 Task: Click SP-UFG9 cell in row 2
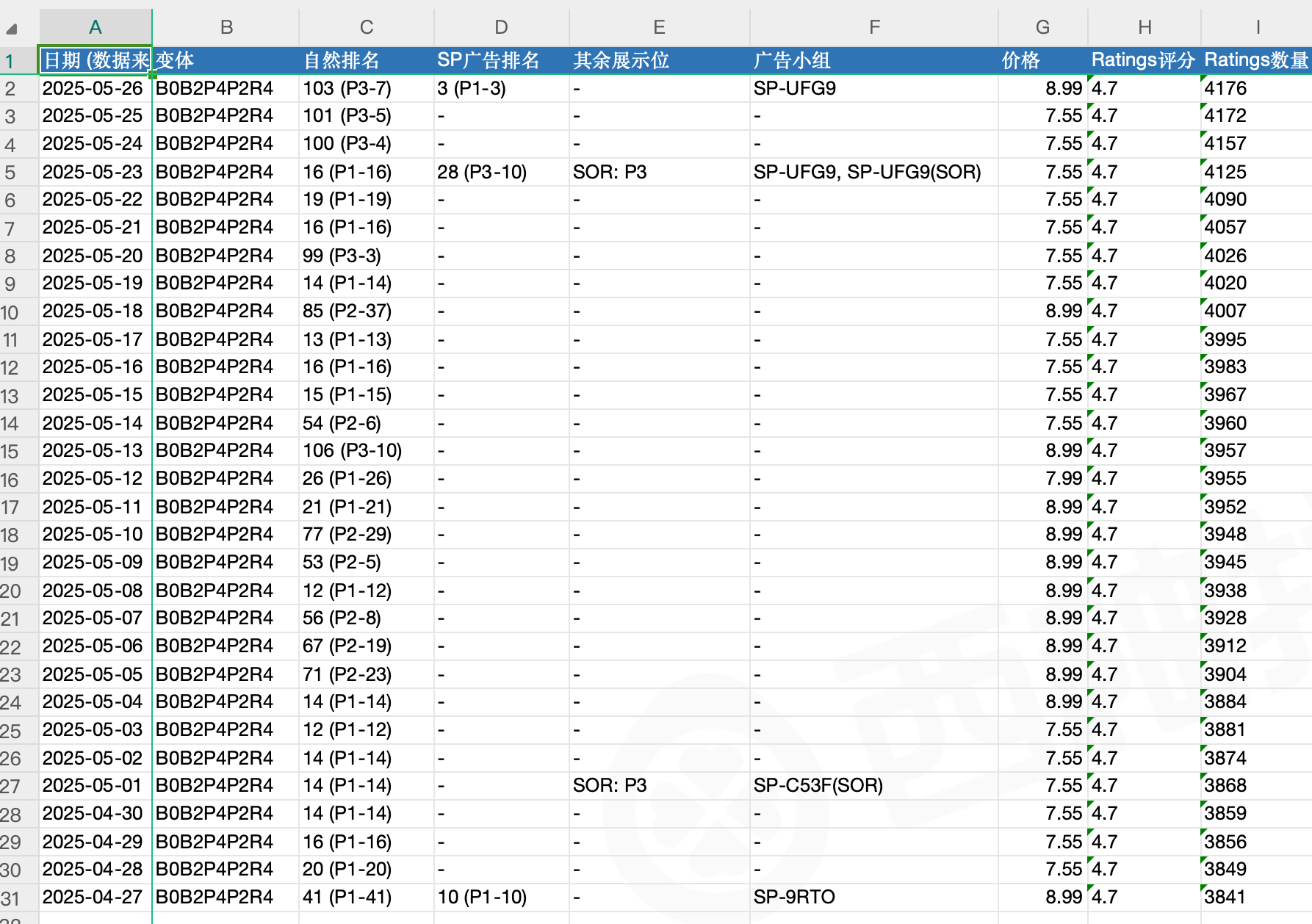tap(874, 88)
